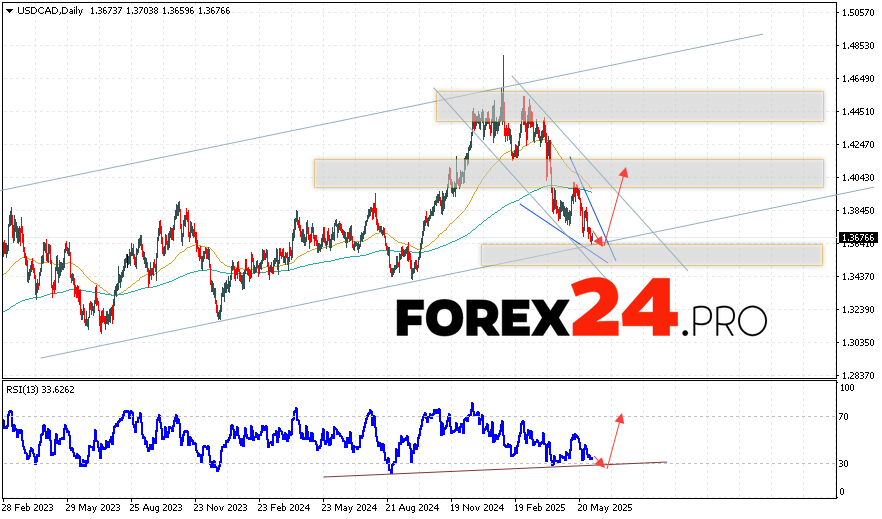
Task: Click the small red arrowhead at price low
Action: (x=599, y=241)
